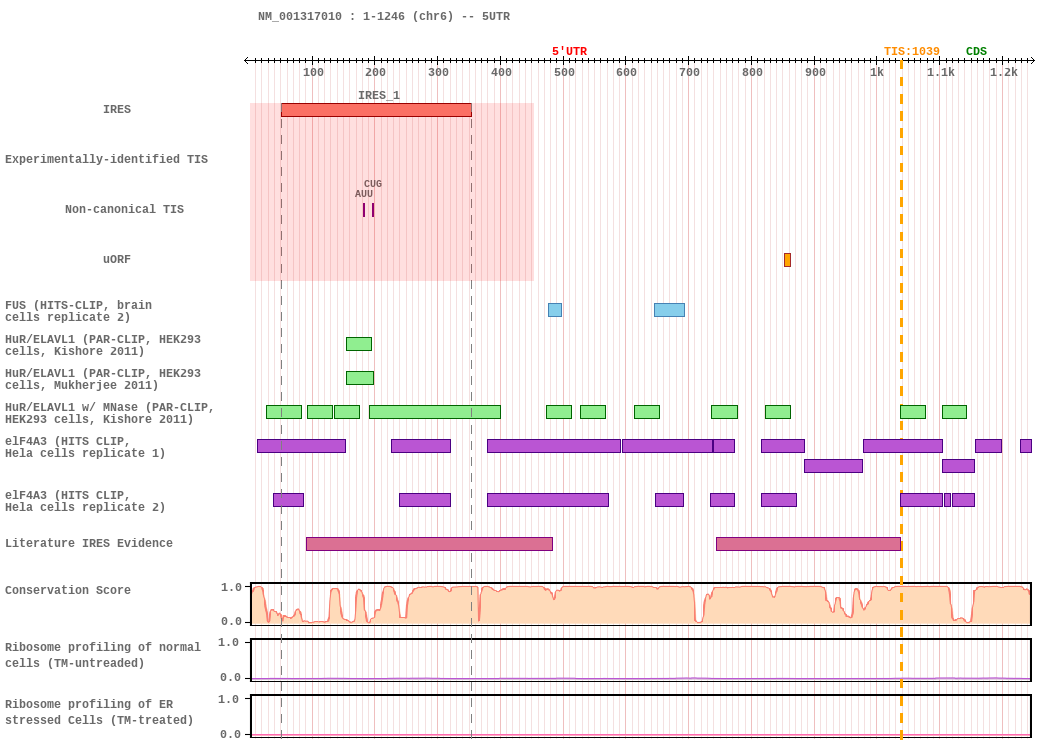The image size is (1050, 748).
Task: Click the orange uORF block
Action: pyautogui.click(x=787, y=260)
